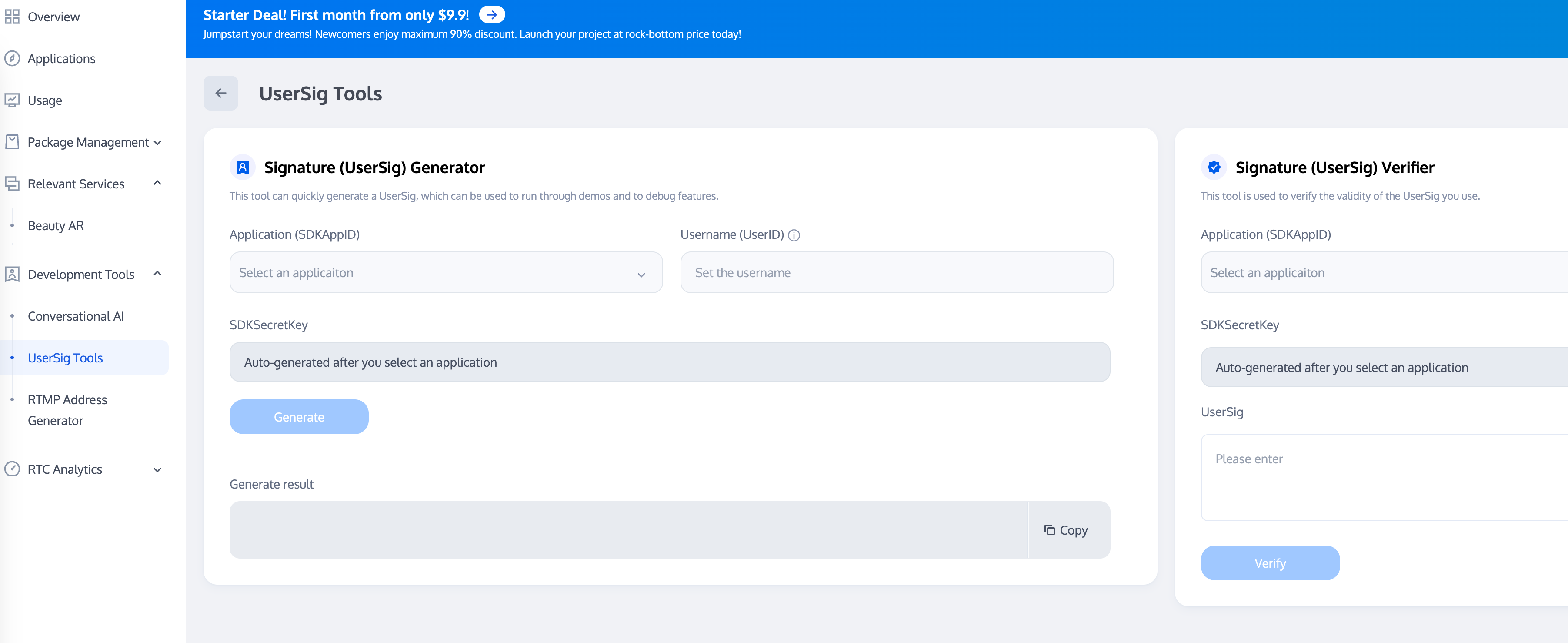
Task: Collapse the Relevant Services section
Action: 157,183
